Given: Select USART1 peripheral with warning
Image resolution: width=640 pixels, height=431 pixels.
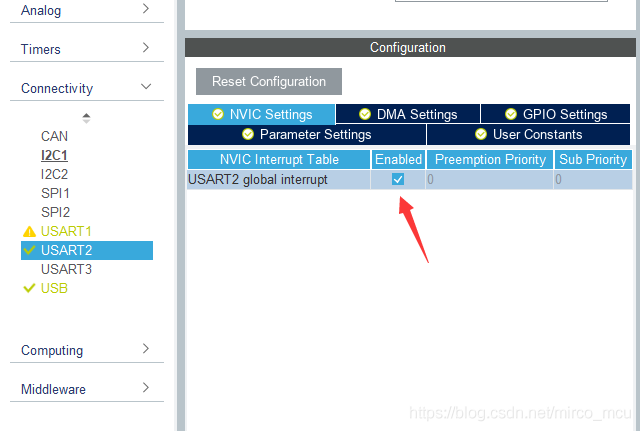Looking at the screenshot, I should coord(66,231).
